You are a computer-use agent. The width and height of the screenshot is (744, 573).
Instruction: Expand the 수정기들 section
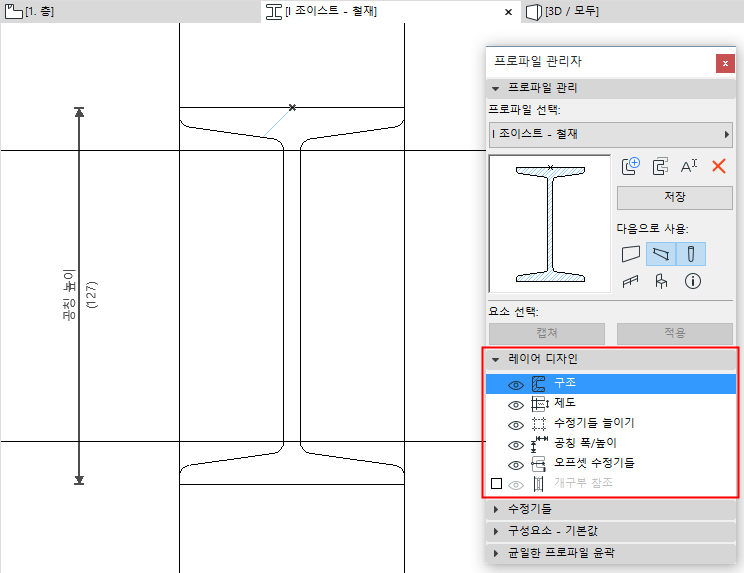click(496, 509)
